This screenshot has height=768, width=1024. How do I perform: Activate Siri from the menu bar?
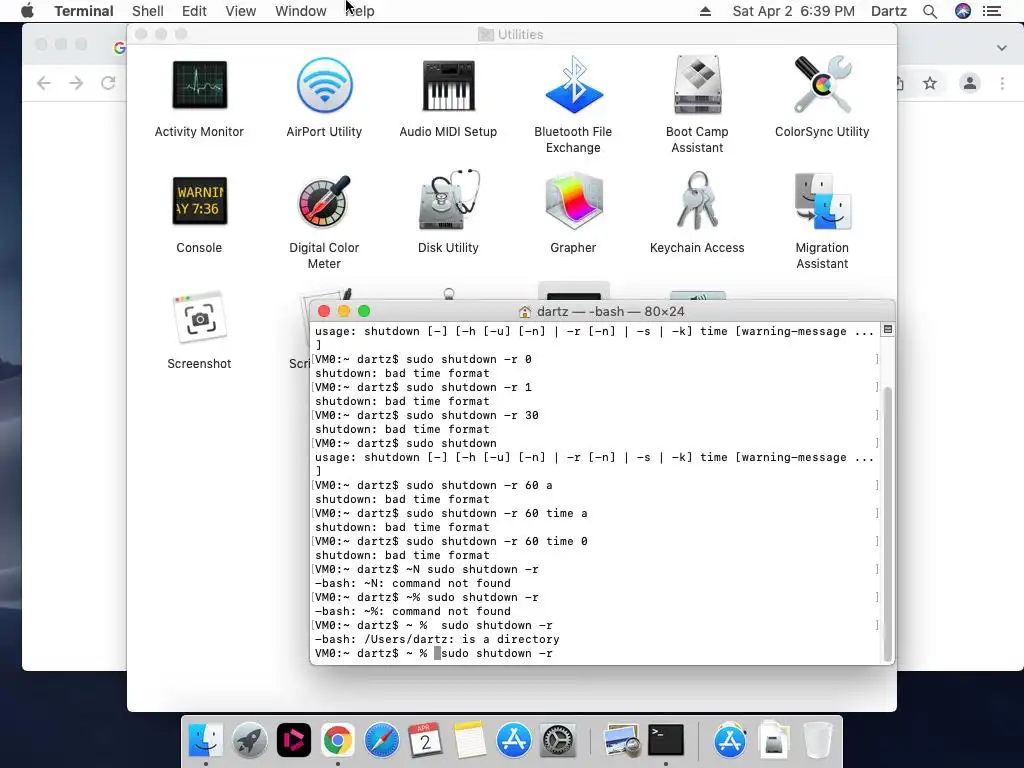(963, 11)
